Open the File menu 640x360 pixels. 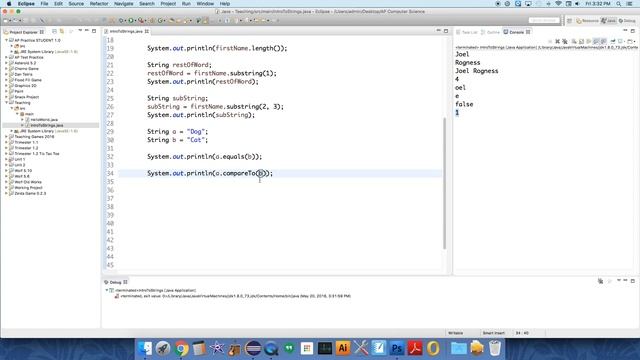(x=44, y=4)
